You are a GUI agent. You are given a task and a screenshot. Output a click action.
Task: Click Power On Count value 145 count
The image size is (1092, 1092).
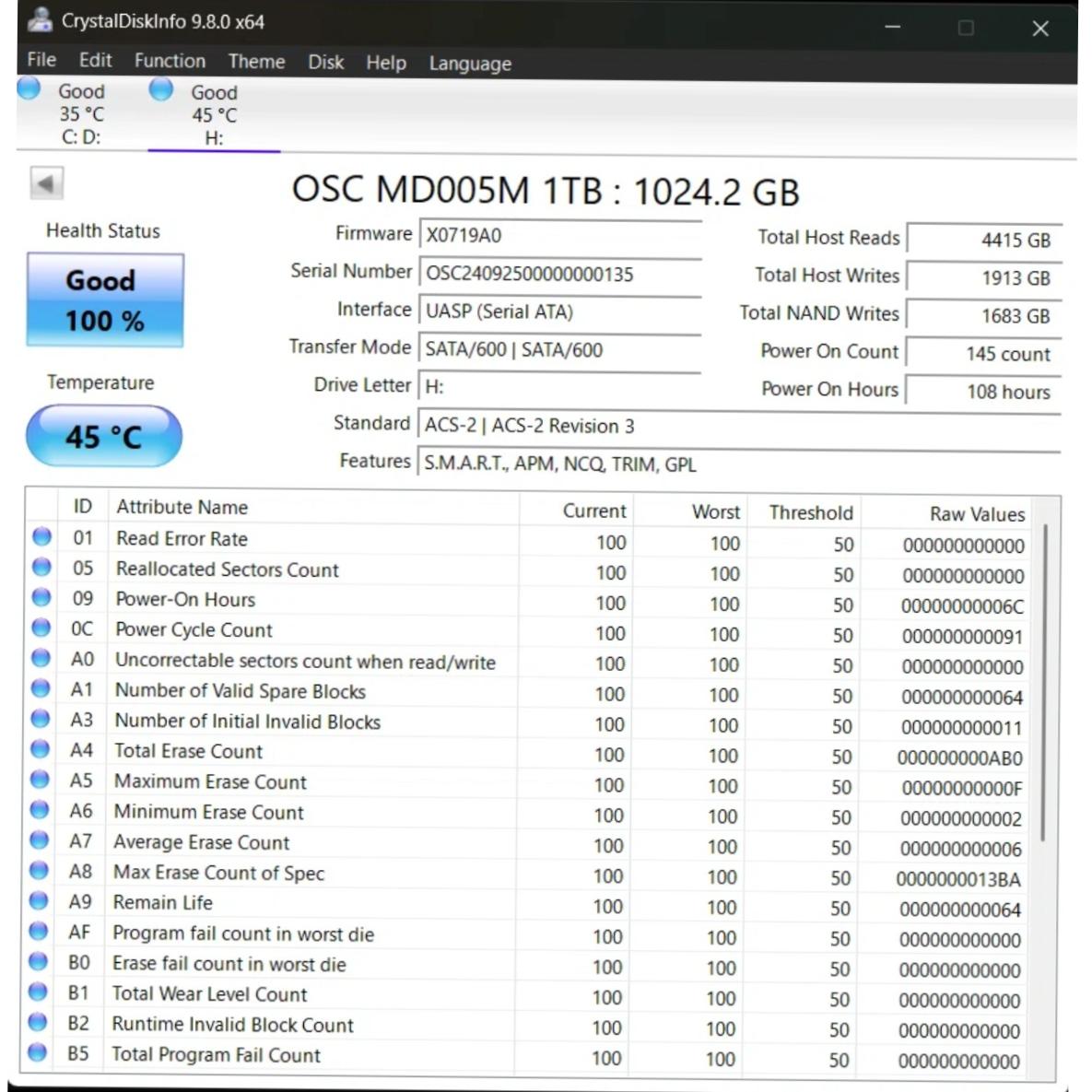click(x=984, y=354)
